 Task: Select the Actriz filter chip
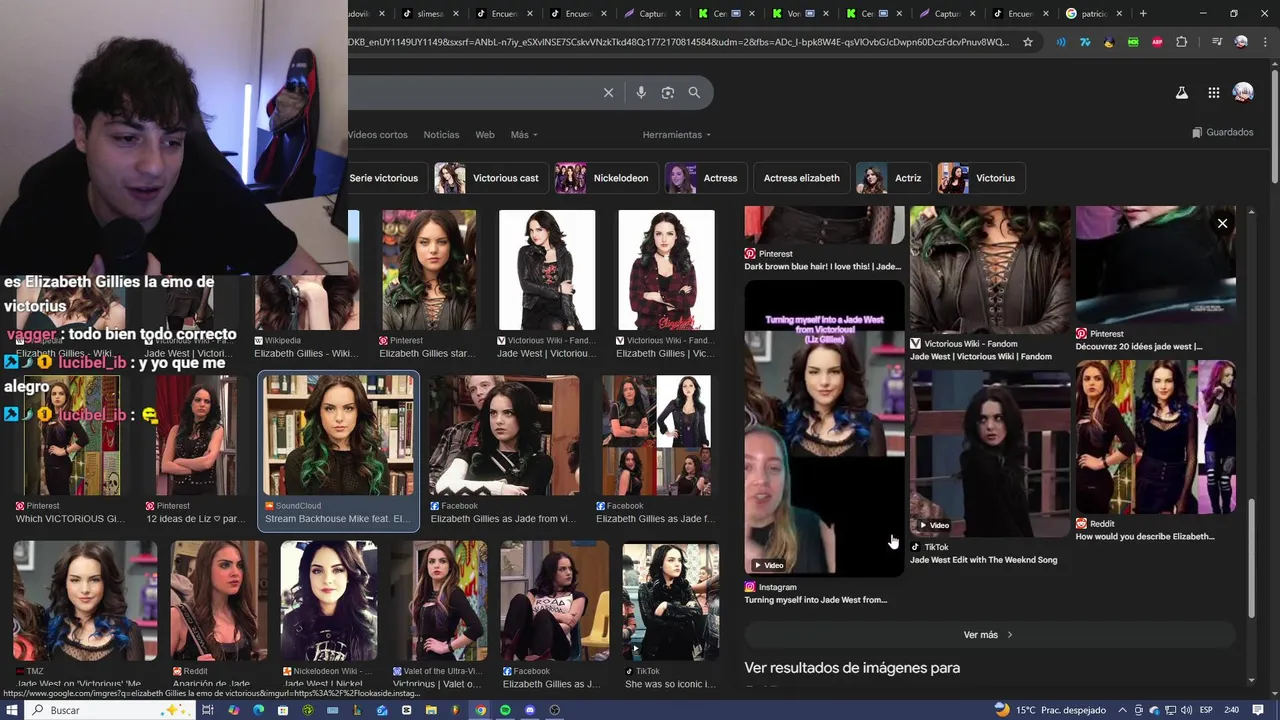click(893, 178)
